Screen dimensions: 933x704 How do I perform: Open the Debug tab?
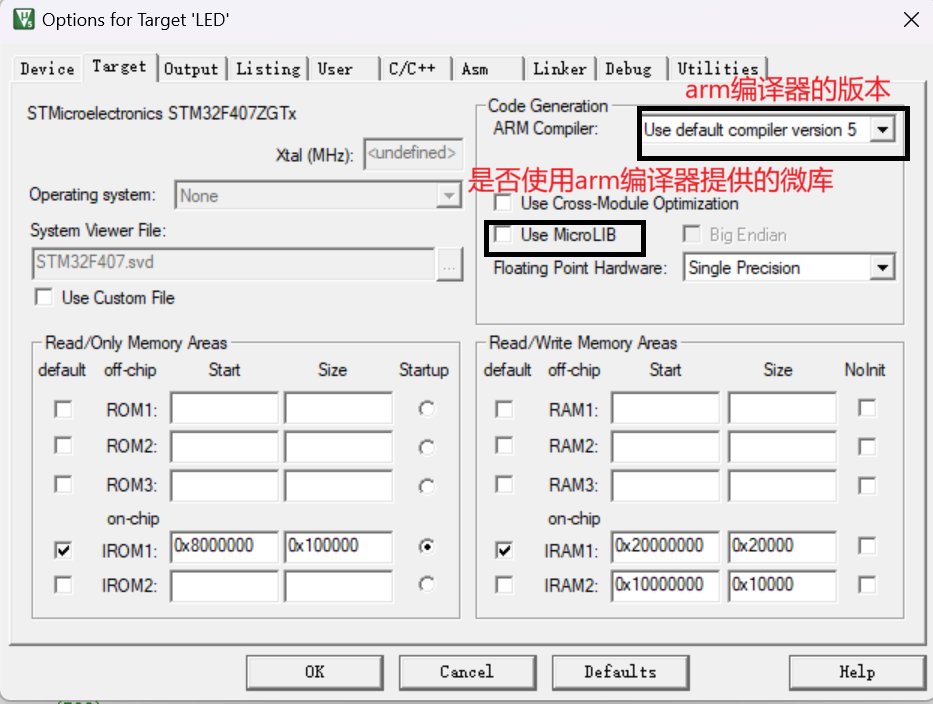coord(628,69)
